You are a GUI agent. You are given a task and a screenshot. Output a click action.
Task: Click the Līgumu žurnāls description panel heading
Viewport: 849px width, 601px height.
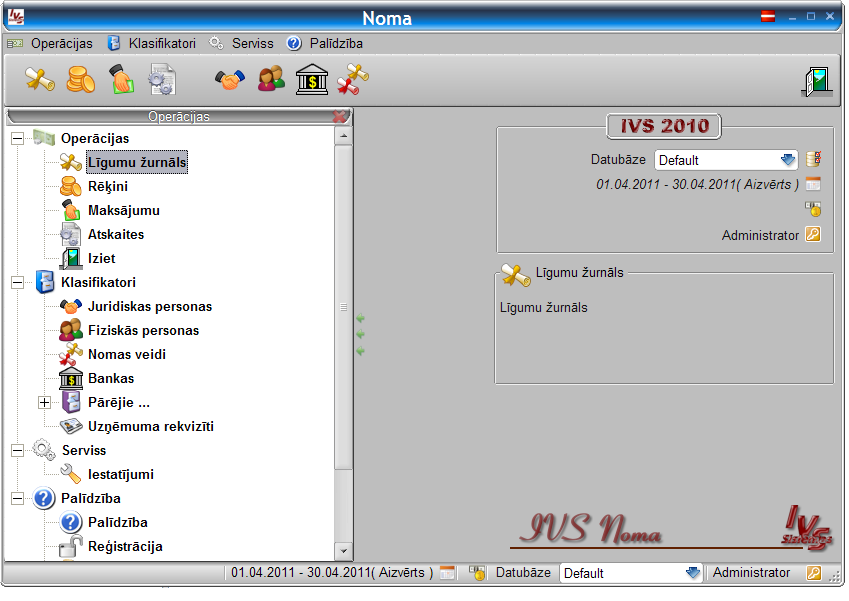pyautogui.click(x=579, y=272)
